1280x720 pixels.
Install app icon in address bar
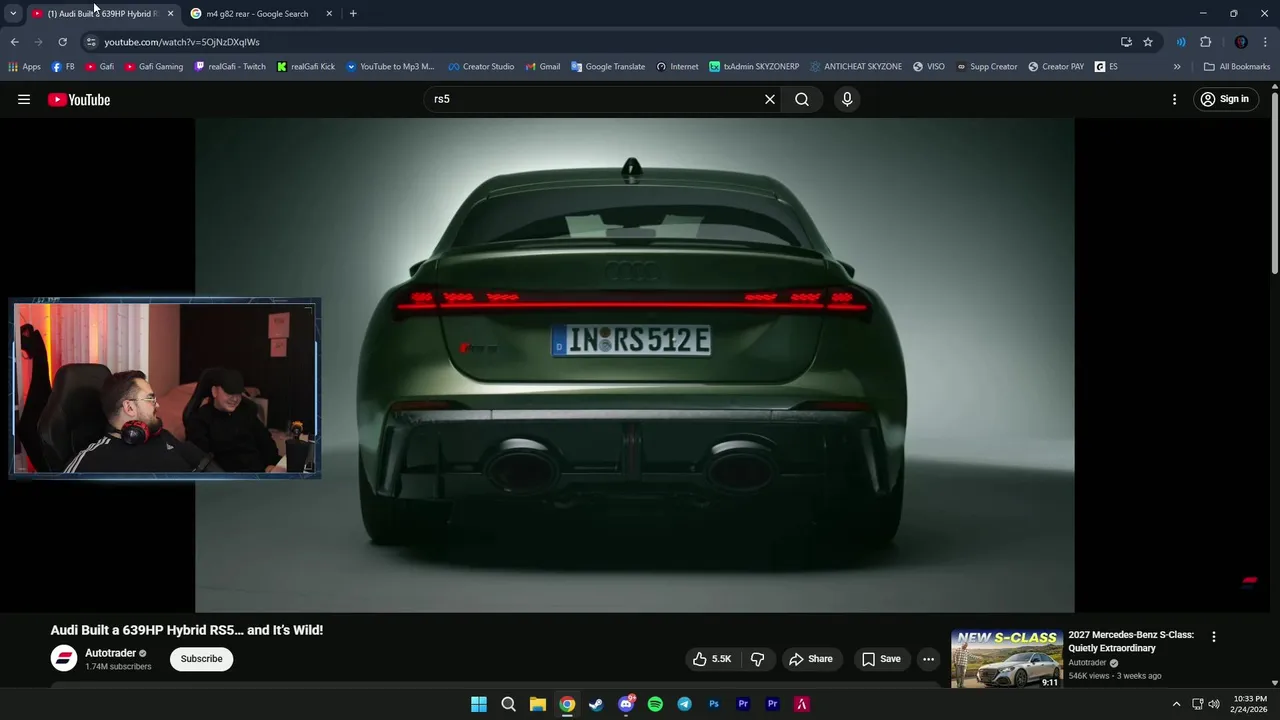(1126, 42)
